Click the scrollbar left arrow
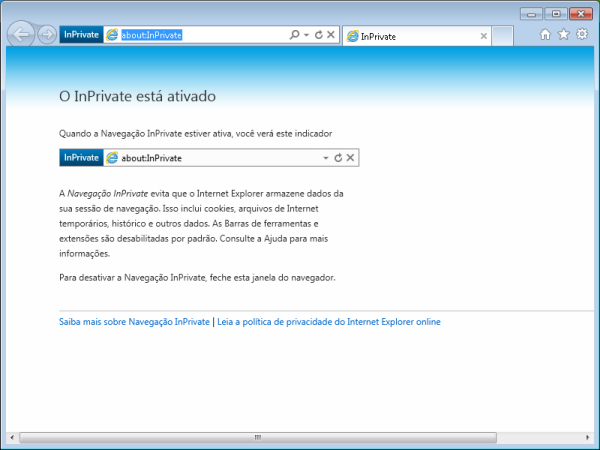This screenshot has width=600, height=450. [x=12, y=437]
